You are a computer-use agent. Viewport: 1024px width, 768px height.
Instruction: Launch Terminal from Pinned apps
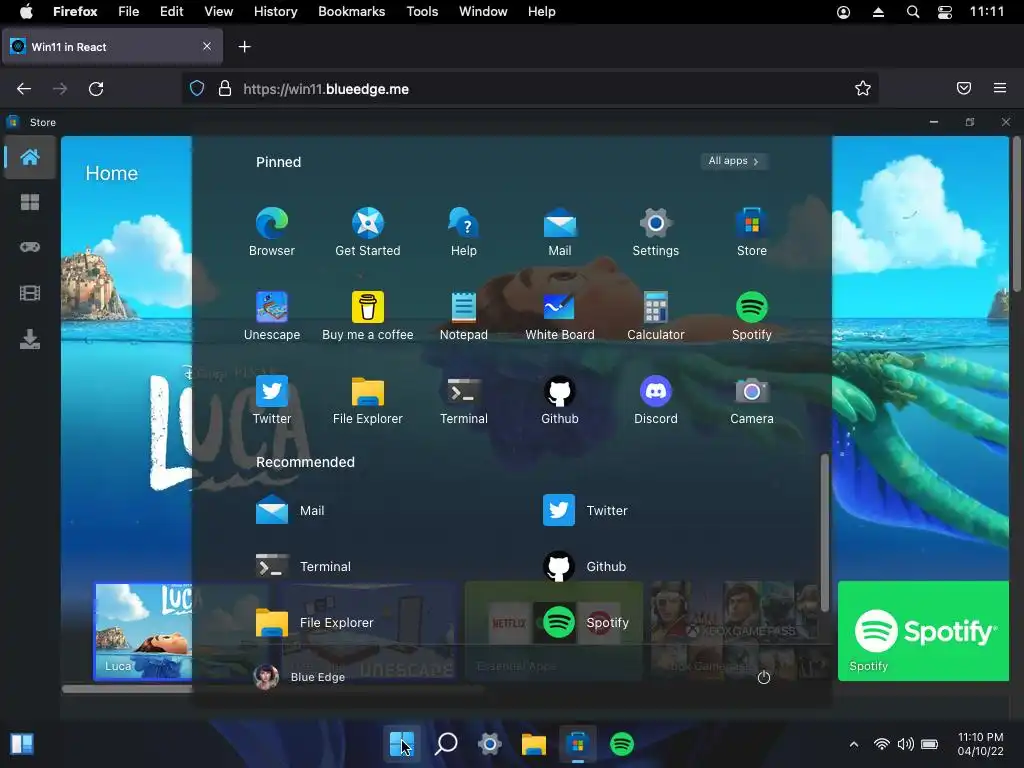(x=464, y=400)
